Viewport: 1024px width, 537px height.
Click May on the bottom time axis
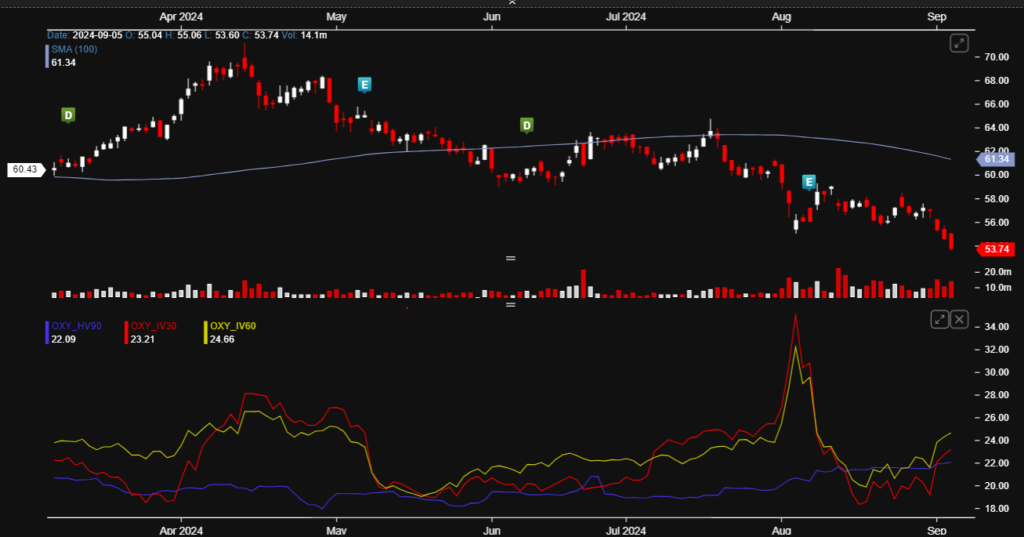tap(336, 530)
